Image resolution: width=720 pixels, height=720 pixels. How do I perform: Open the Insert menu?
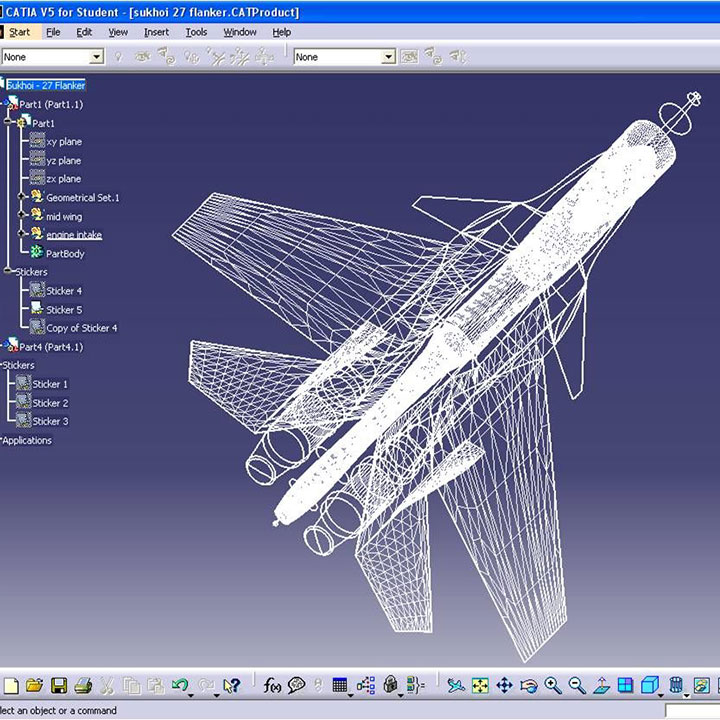click(x=156, y=32)
